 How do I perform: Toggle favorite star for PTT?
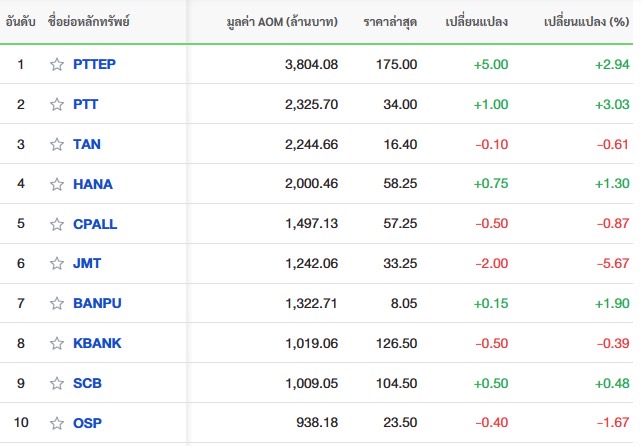(57, 105)
